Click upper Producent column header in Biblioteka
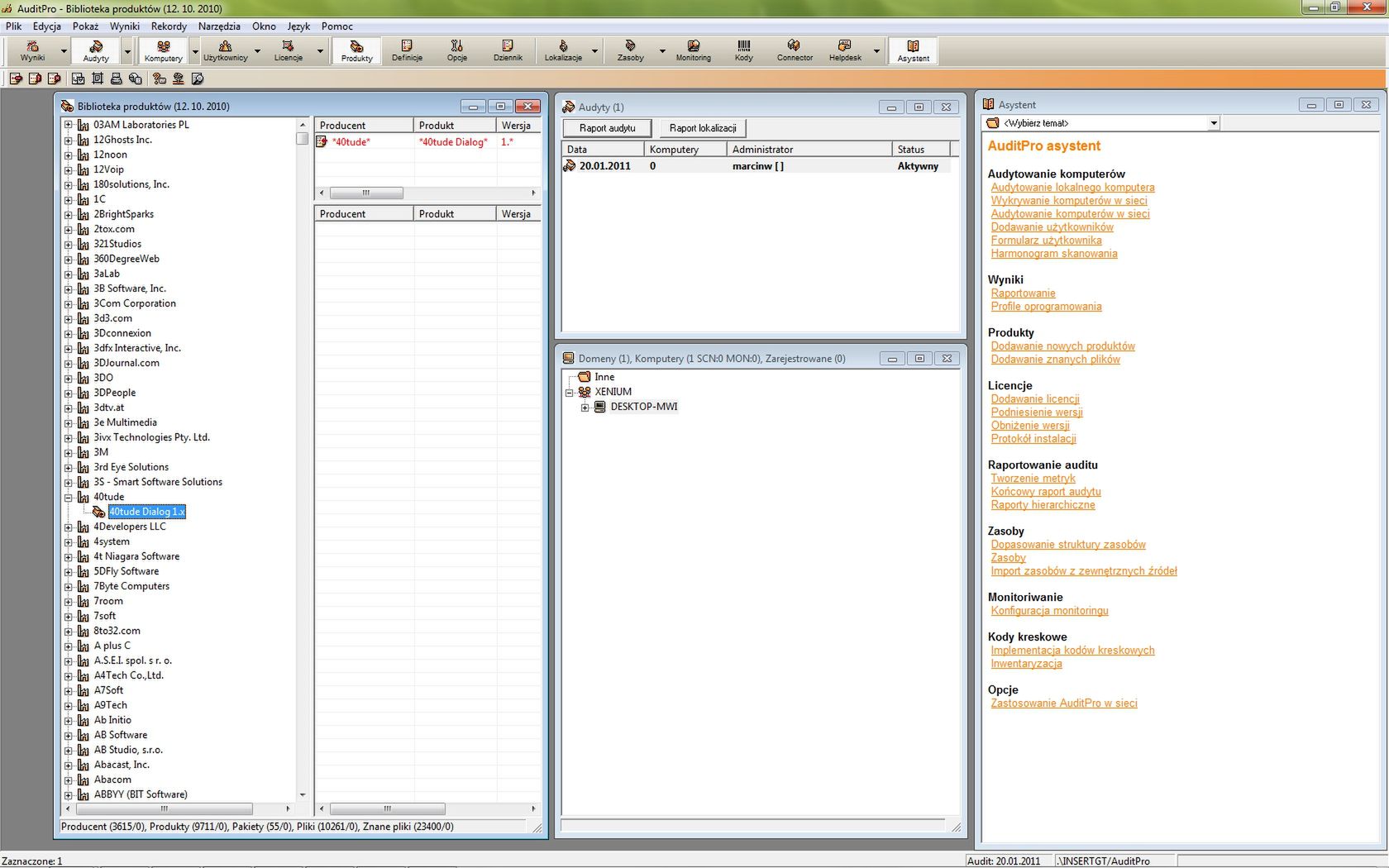Viewport: 1389px width, 868px height. [364, 126]
